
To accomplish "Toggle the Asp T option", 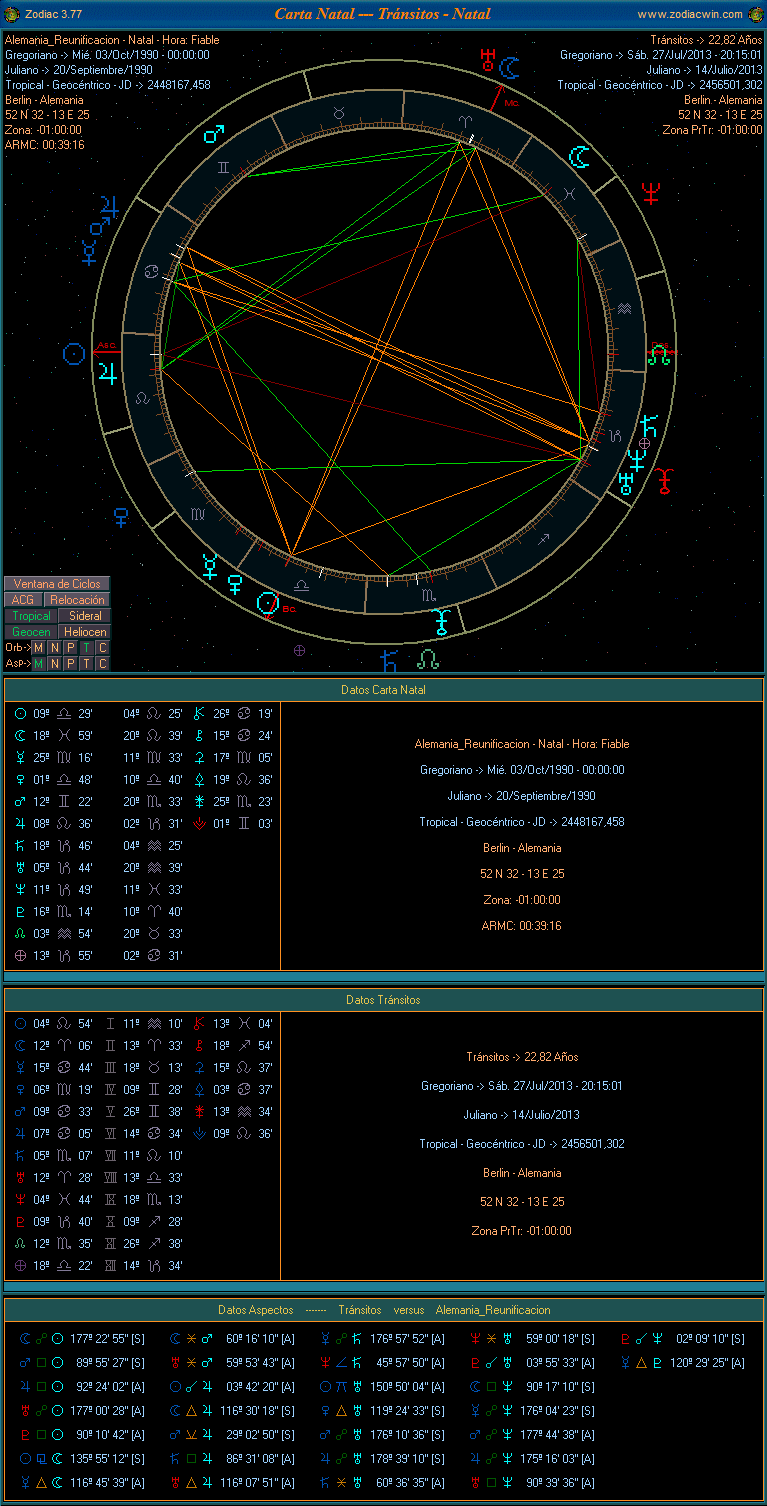I will [x=86, y=663].
